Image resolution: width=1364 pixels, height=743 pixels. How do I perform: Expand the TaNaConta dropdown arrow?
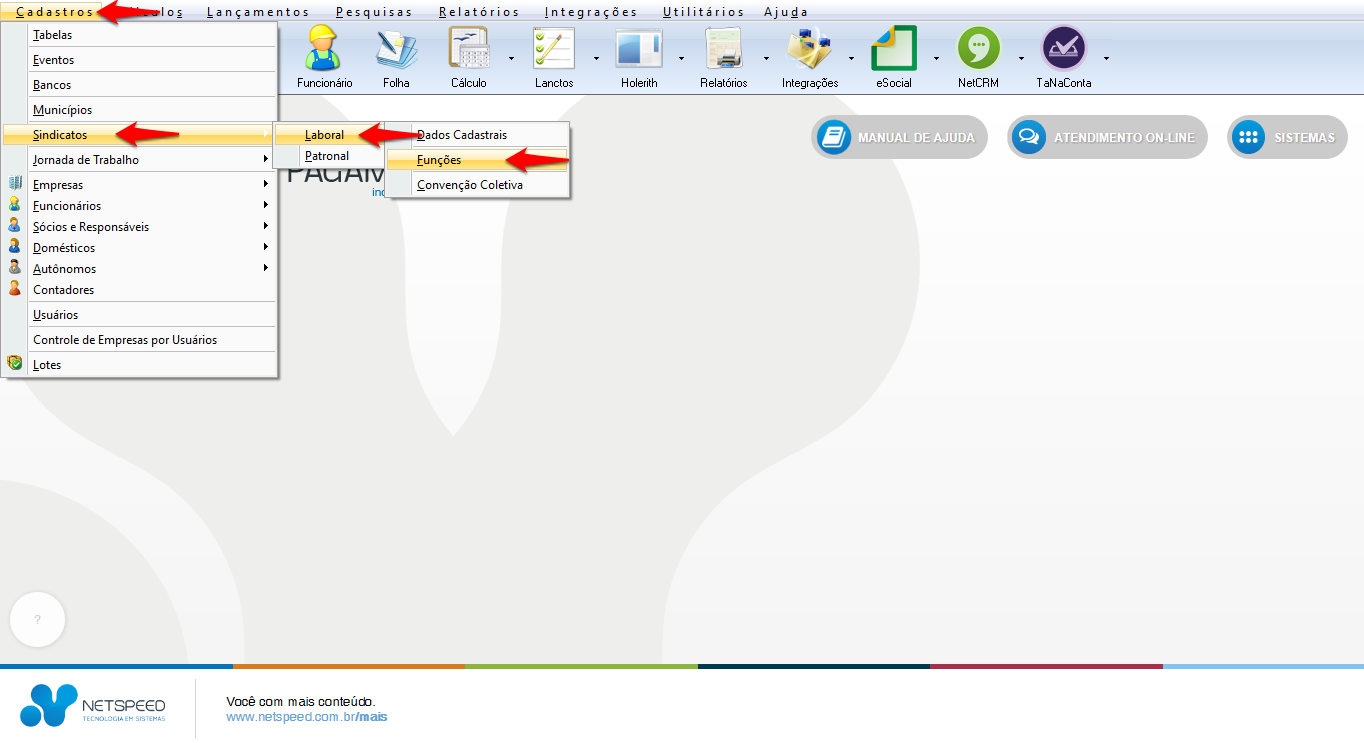click(x=1106, y=57)
